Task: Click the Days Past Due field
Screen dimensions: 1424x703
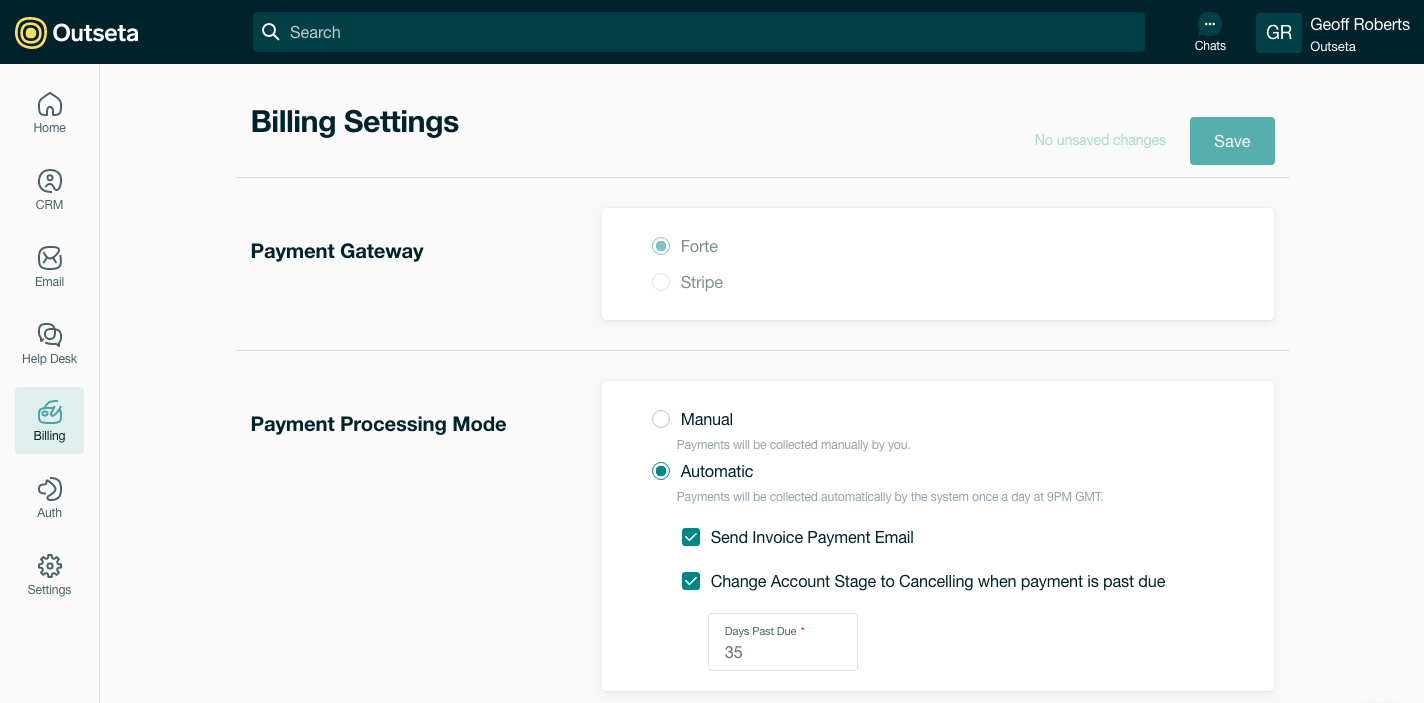Action: 782,652
